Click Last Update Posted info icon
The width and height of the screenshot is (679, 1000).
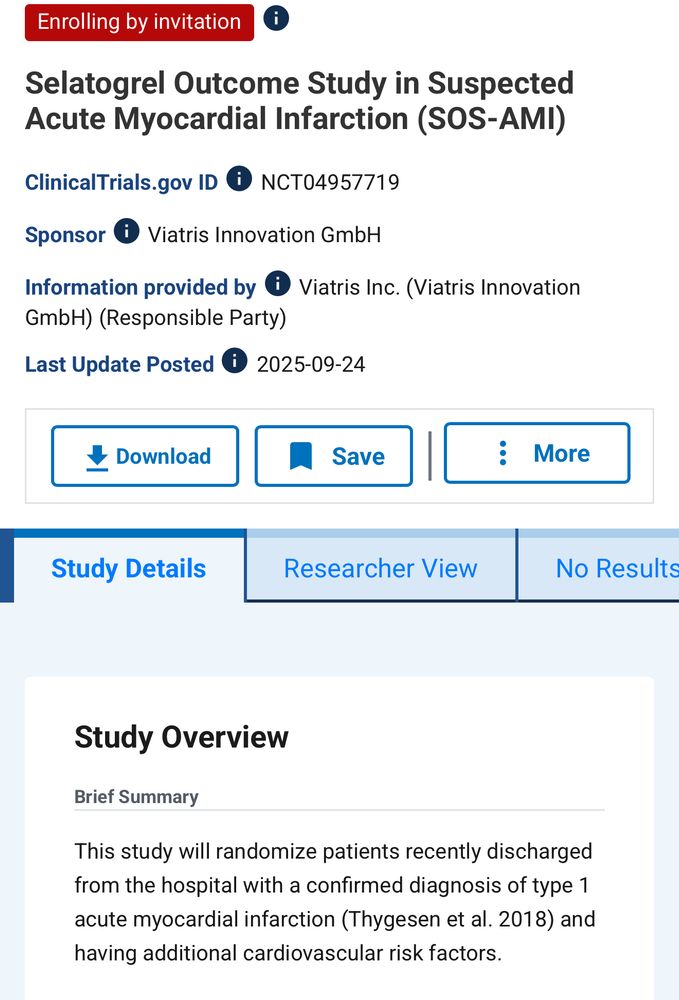pos(235,361)
